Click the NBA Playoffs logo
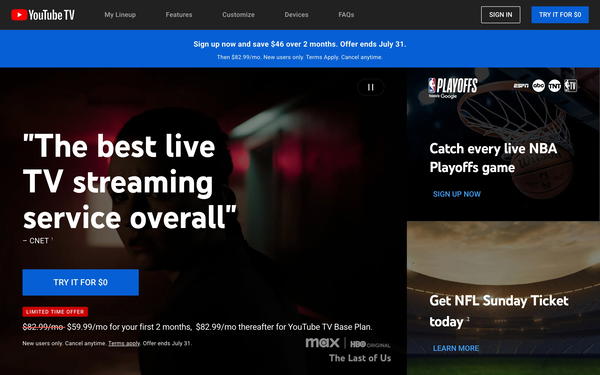Screen dimensions: 600x375 click(453, 88)
